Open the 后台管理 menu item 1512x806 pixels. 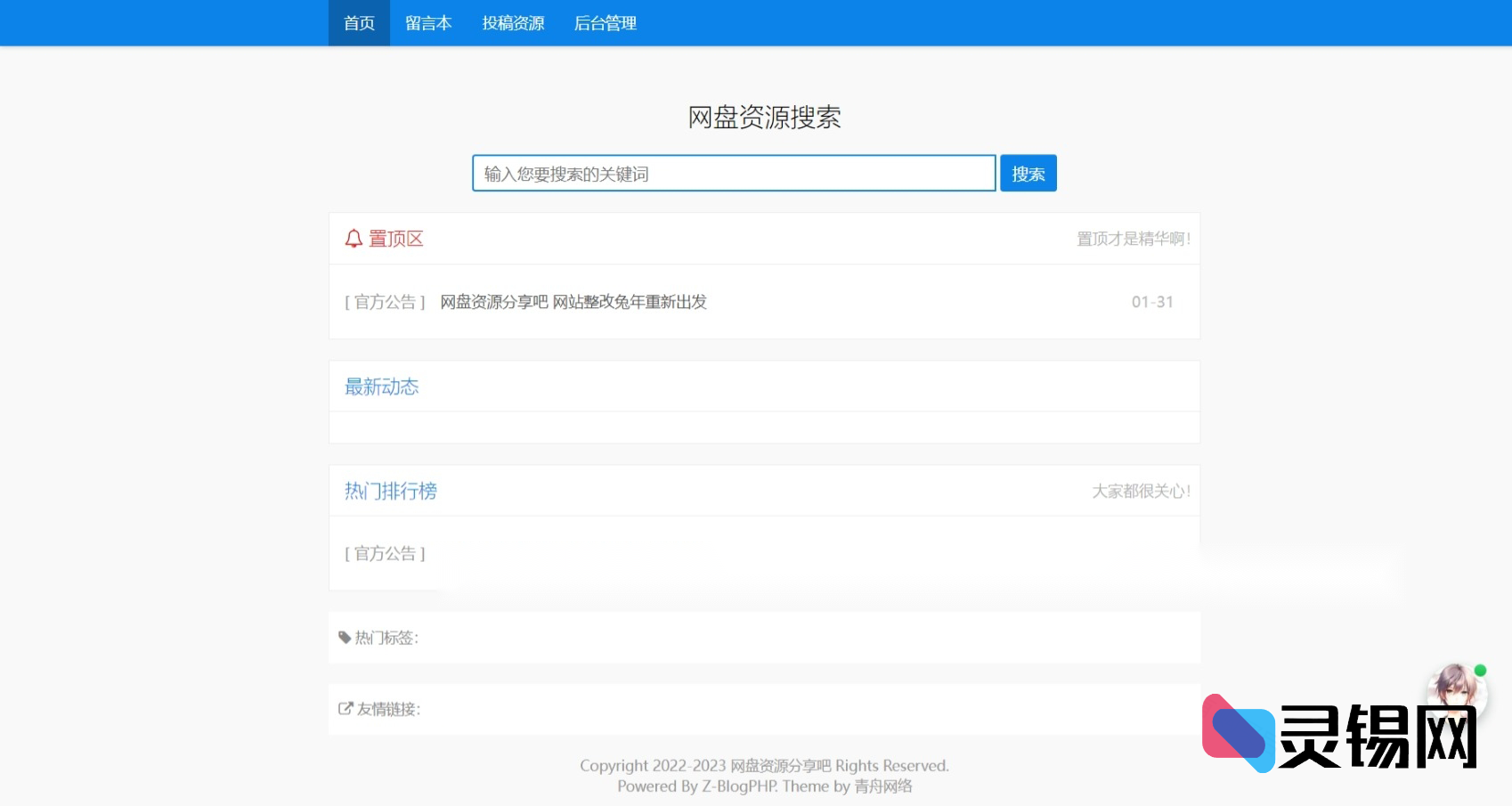(606, 23)
